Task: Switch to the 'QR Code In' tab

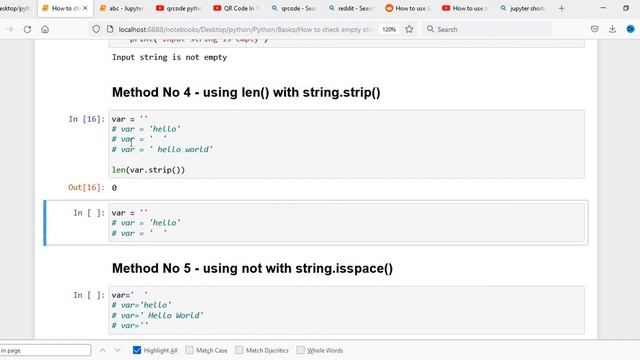Action: (x=236, y=8)
